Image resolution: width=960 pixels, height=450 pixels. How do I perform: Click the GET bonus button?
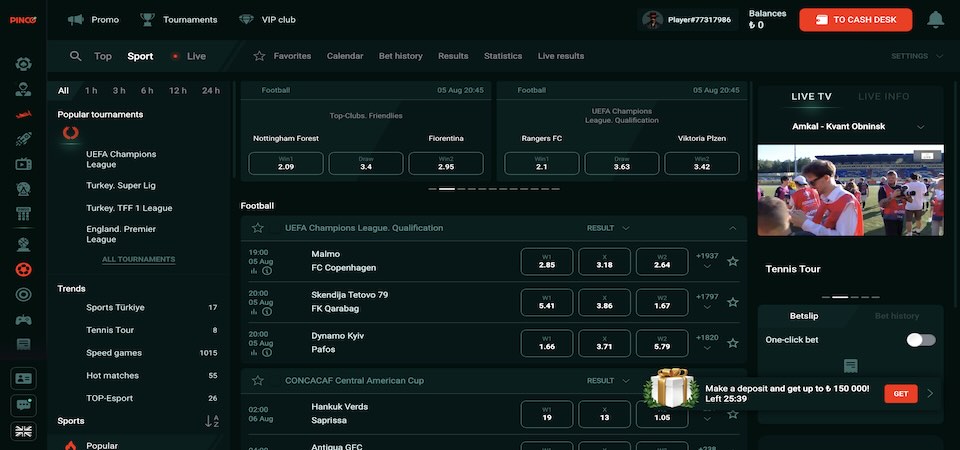901,394
